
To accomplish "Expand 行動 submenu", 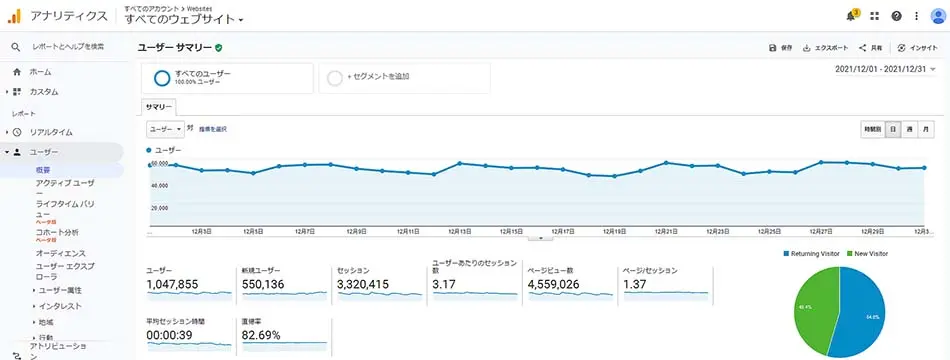I will (34, 338).
